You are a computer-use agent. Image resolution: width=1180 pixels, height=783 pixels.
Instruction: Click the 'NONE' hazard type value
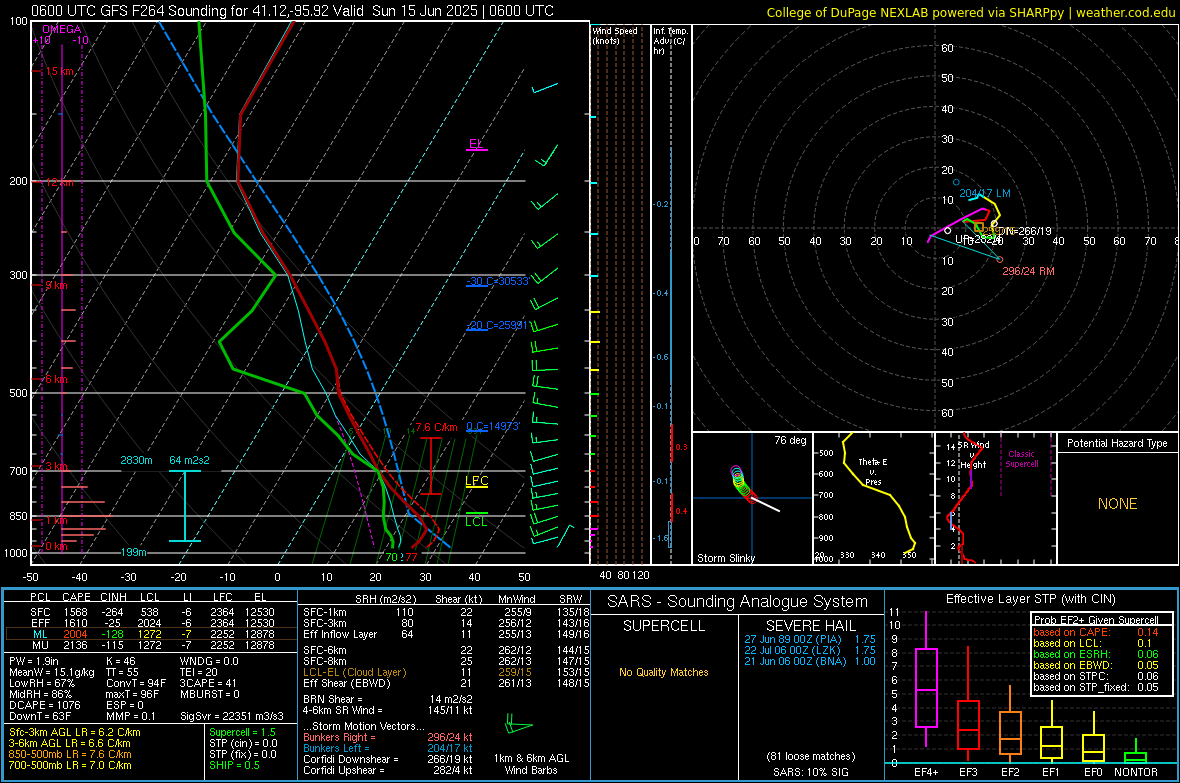coord(1118,504)
